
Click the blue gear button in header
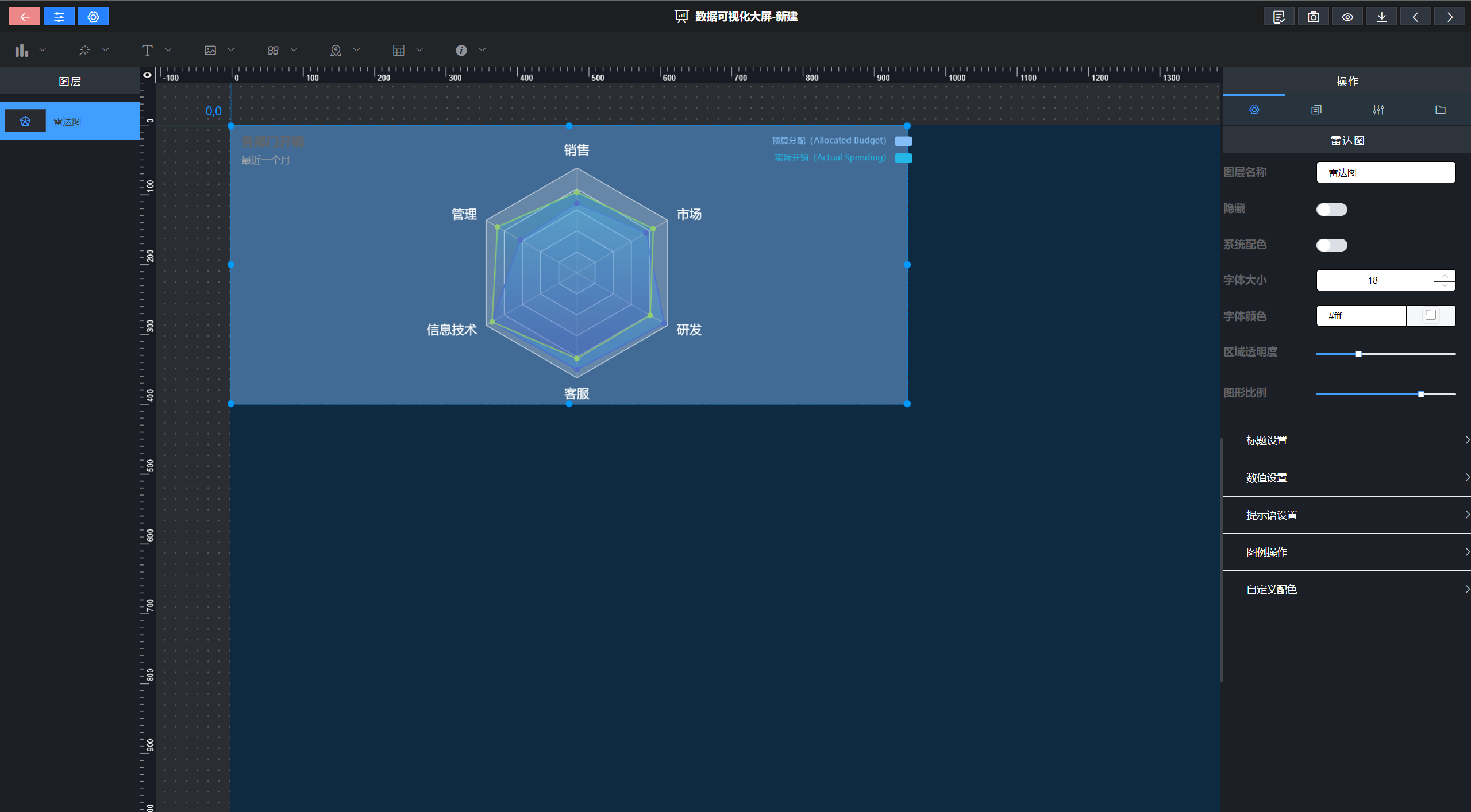(93, 17)
